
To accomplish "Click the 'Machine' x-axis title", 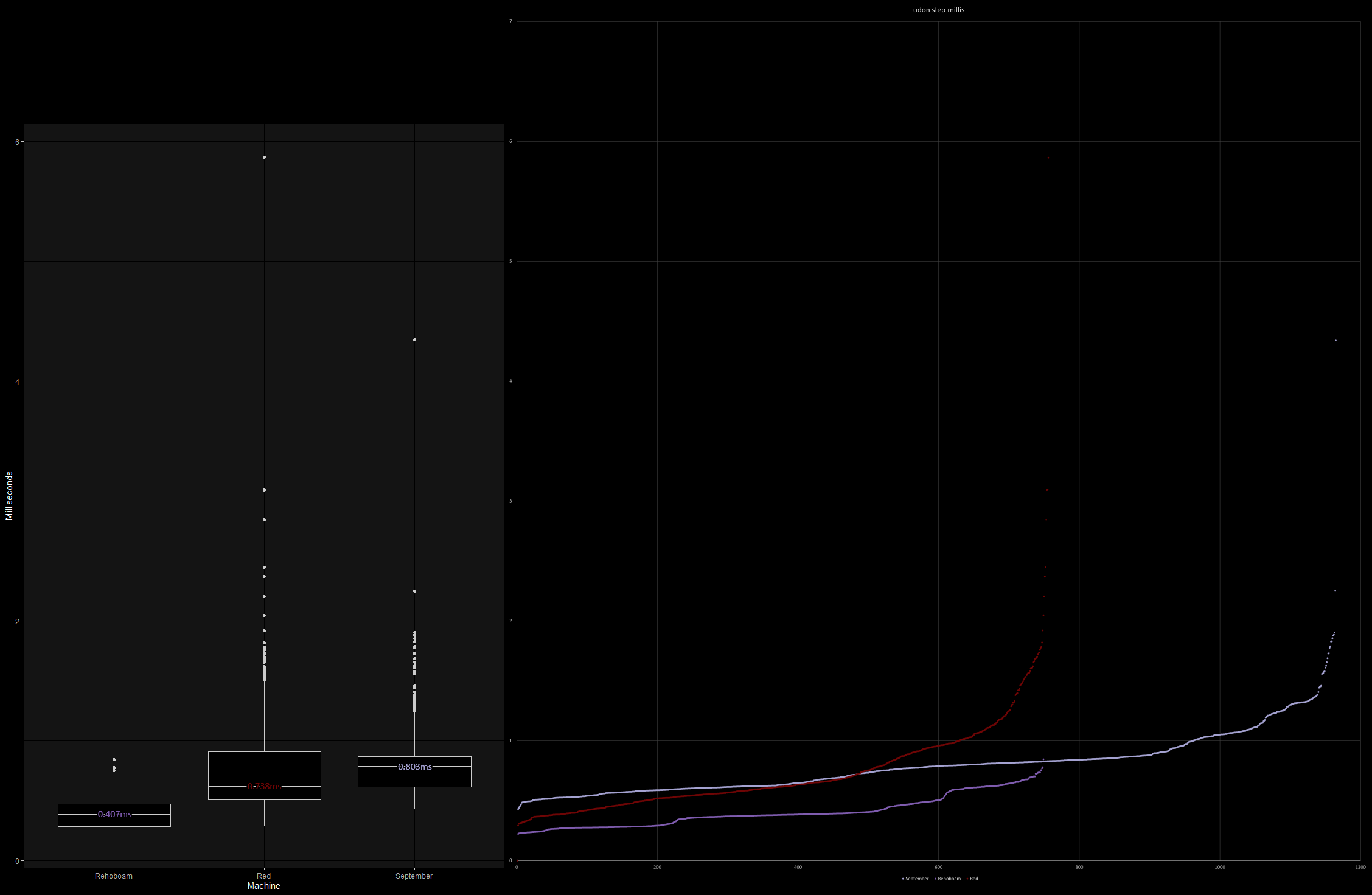I will pyautogui.click(x=263, y=886).
